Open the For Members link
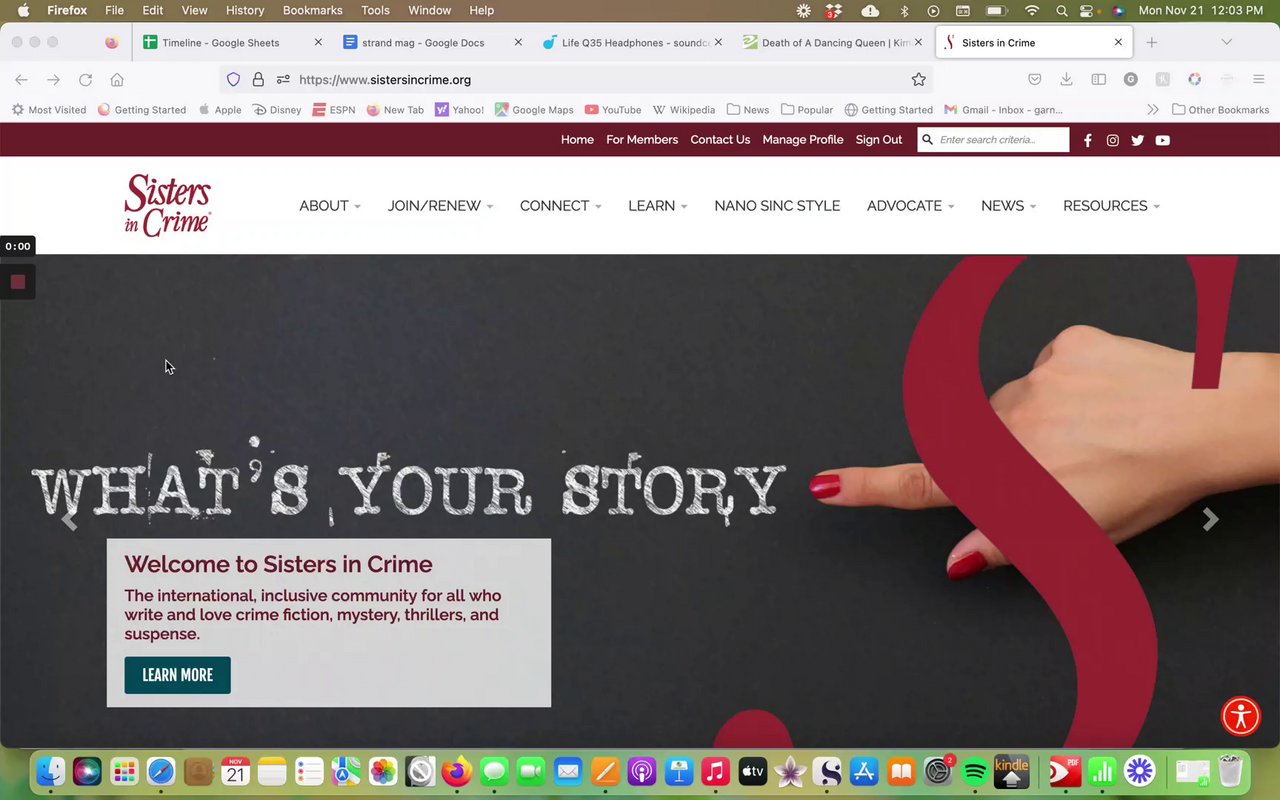 (642, 140)
